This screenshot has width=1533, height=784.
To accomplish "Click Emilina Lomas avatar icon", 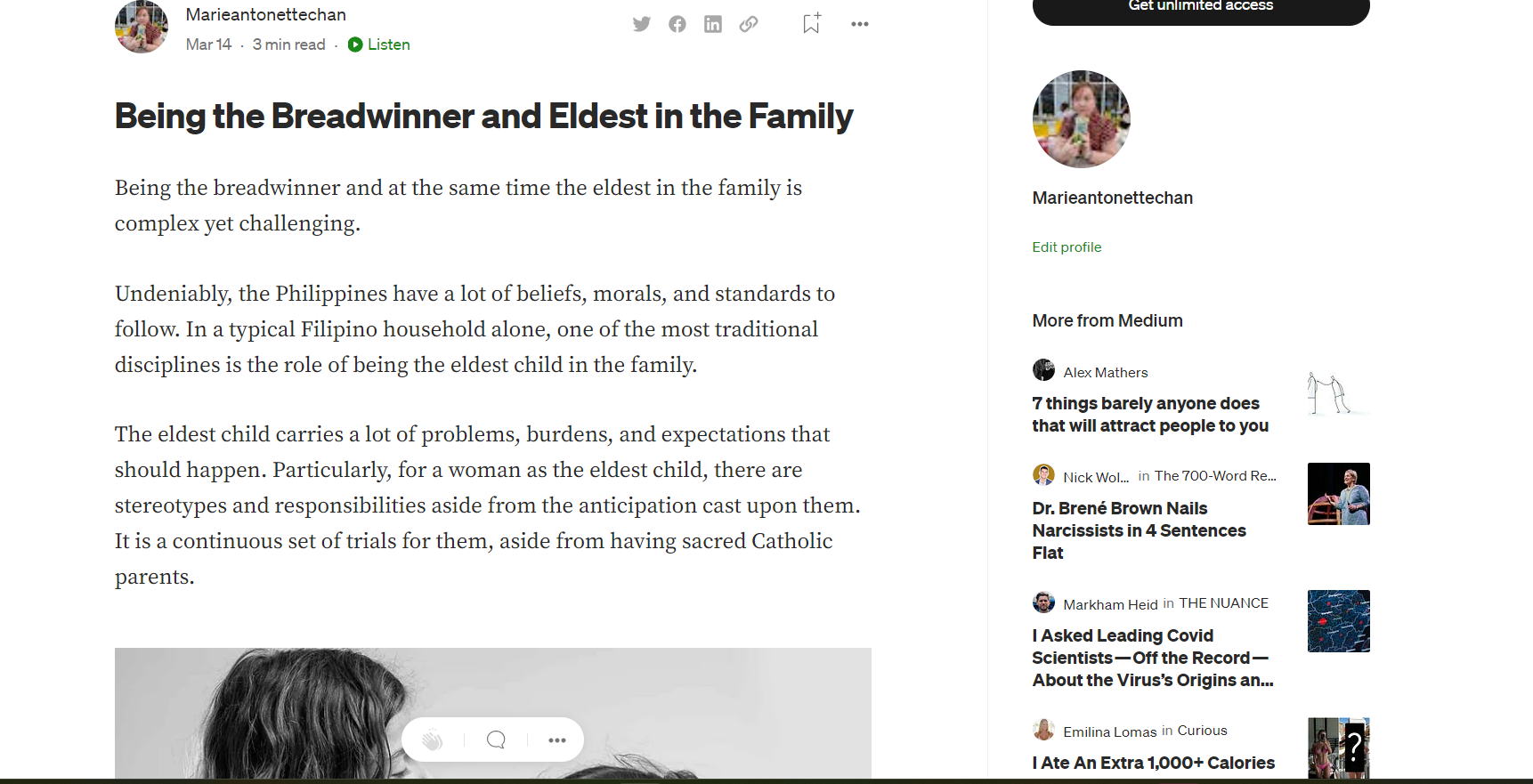I will [1043, 731].
